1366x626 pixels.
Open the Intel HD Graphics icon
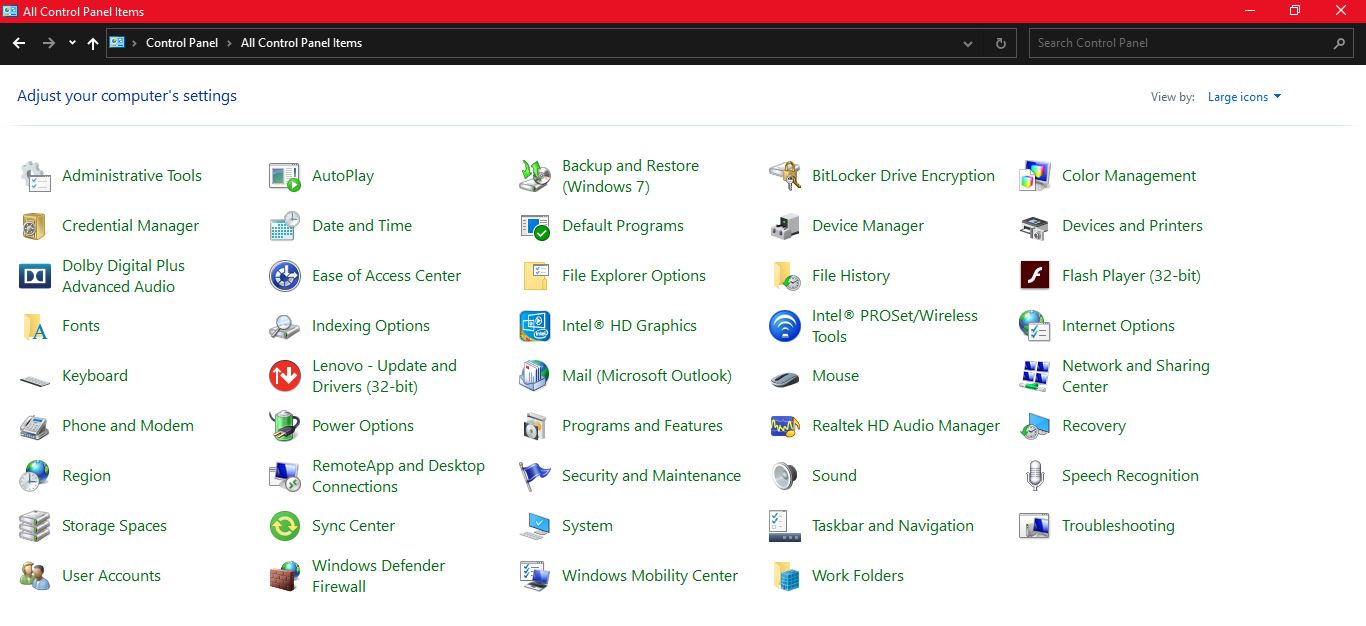(535, 326)
